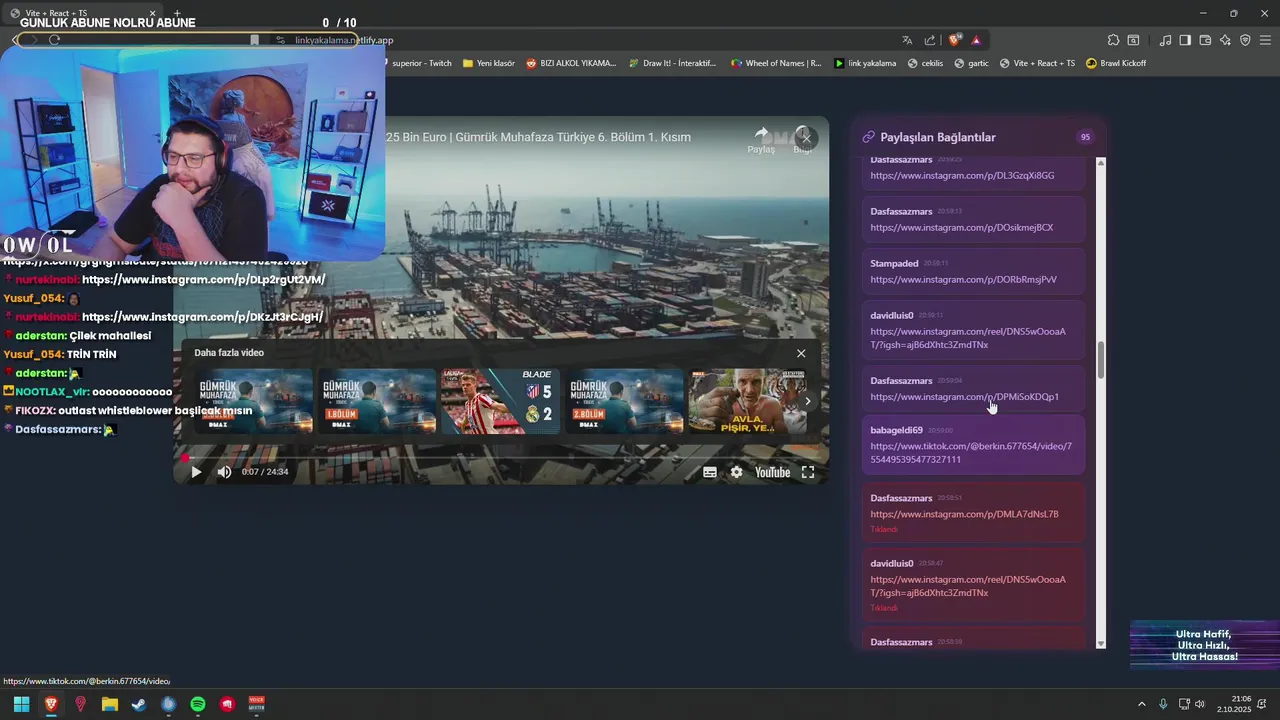Screen dimensions: 1280x720
Task: Open first Gümrük Muhafaza suggested thumbnail
Action: (253, 401)
